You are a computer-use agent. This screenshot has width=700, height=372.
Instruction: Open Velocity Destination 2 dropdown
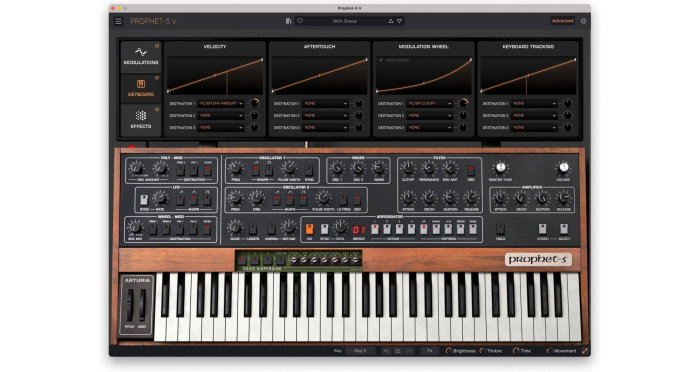[221, 116]
